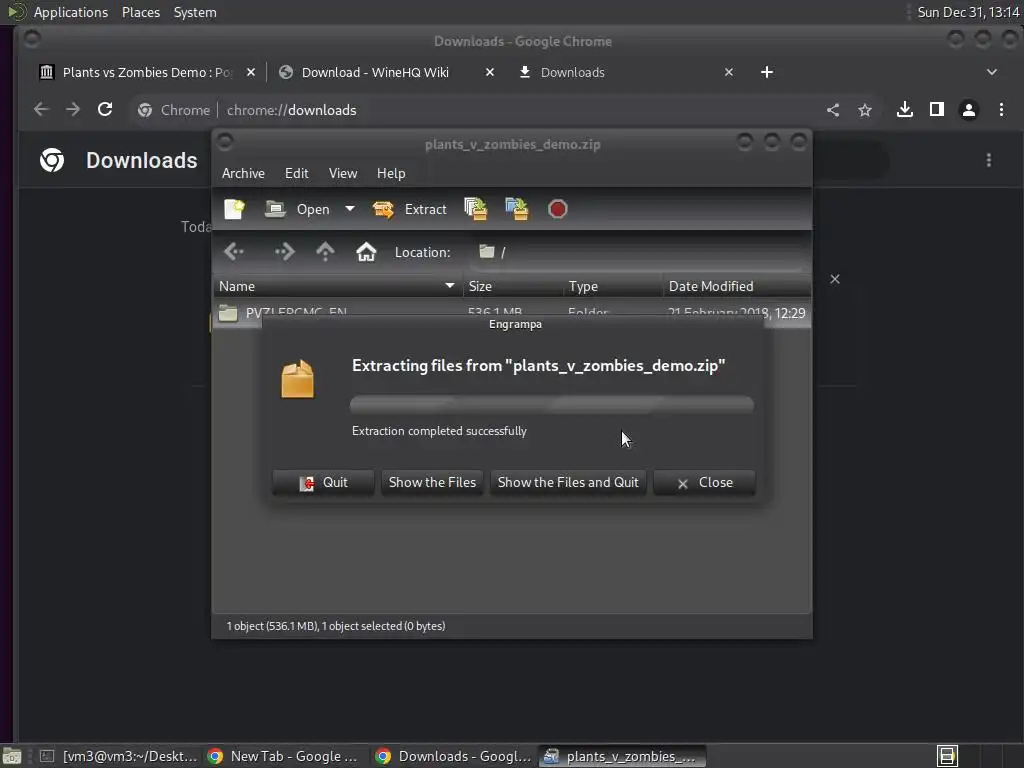Click the extraction progress bar
Screen dimensions: 1024x768
point(552,405)
